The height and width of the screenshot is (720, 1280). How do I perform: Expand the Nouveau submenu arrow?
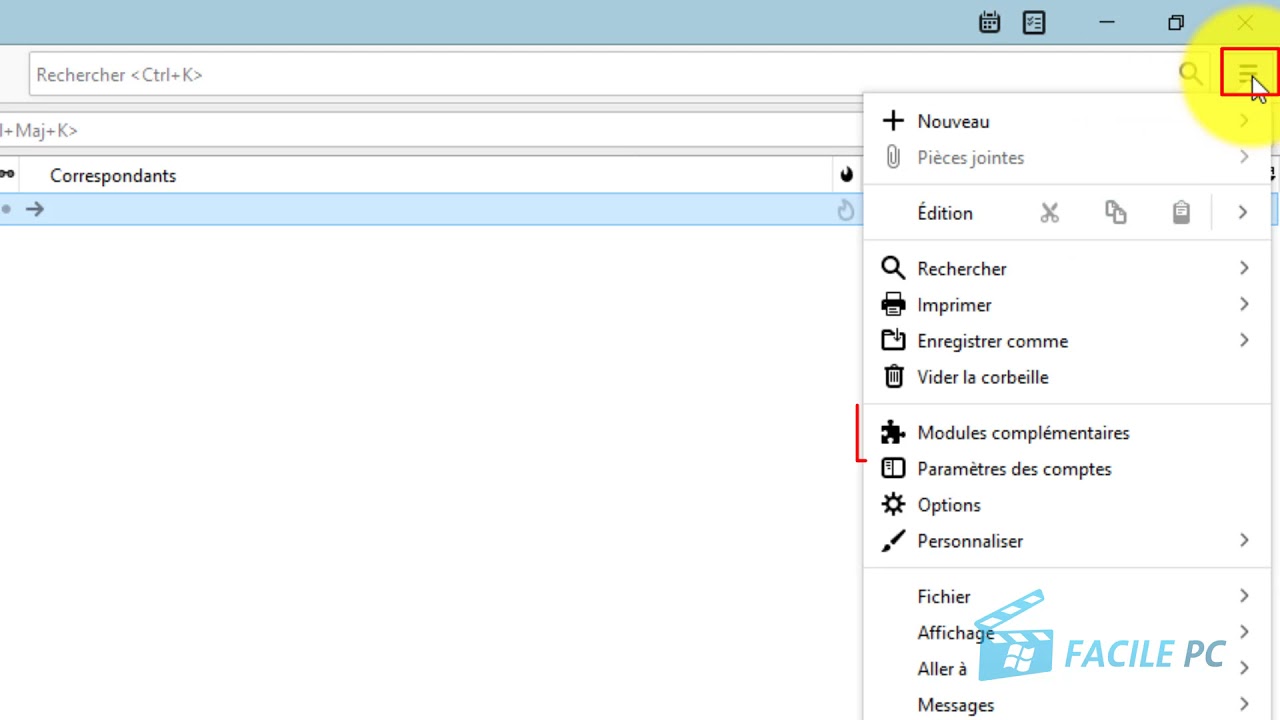point(1244,121)
